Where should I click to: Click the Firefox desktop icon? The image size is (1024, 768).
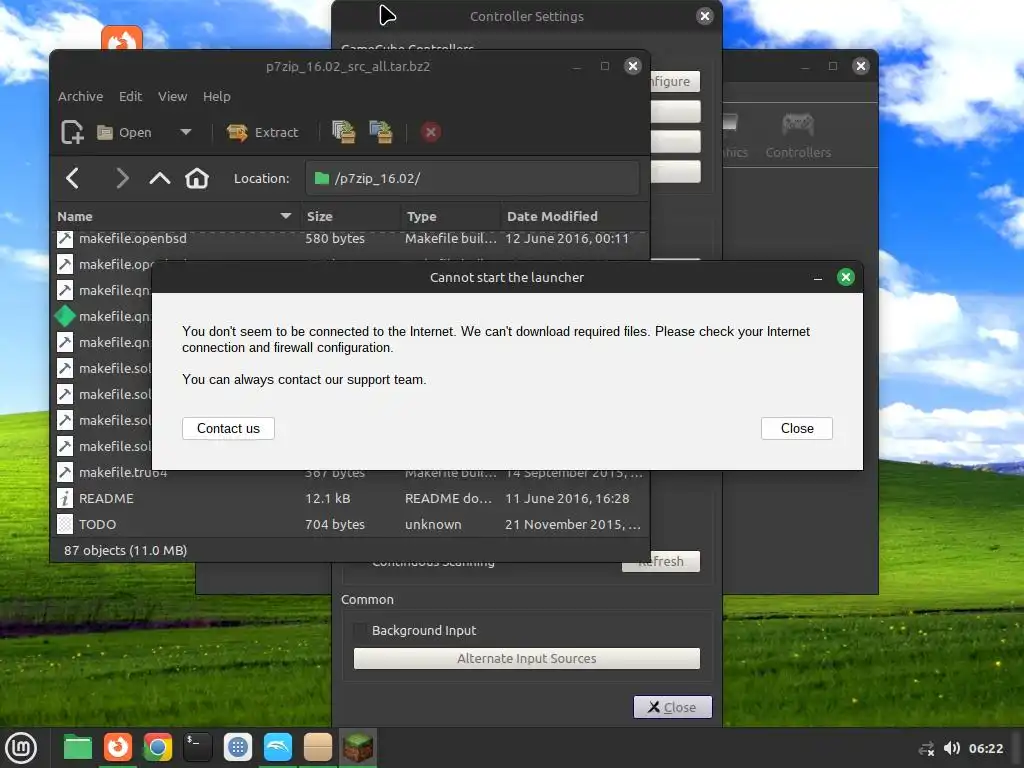pos(121,39)
